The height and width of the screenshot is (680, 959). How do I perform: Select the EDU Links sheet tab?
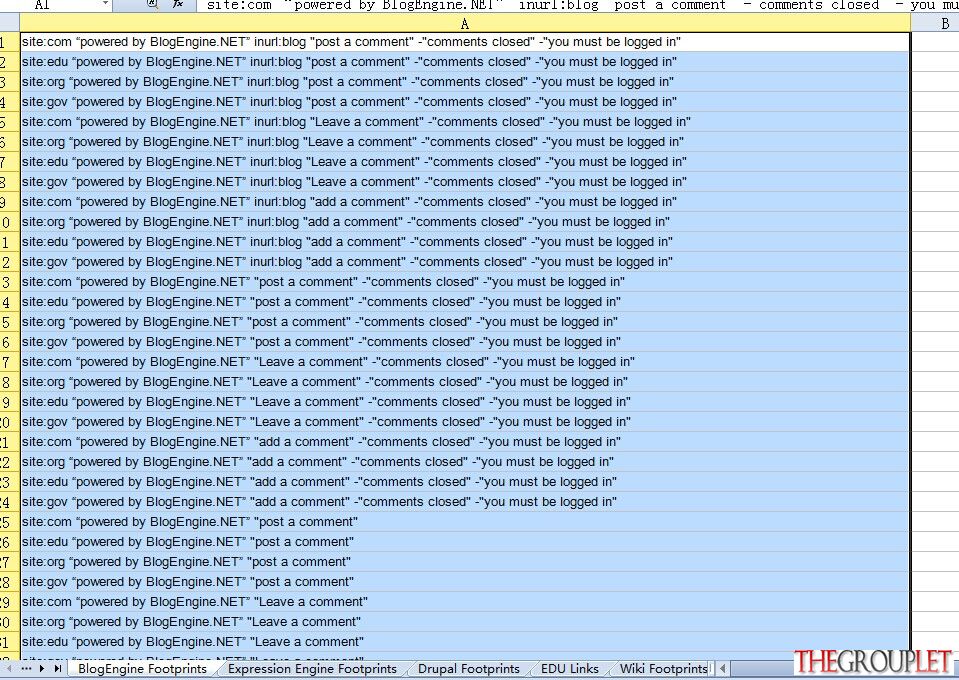[569, 669]
